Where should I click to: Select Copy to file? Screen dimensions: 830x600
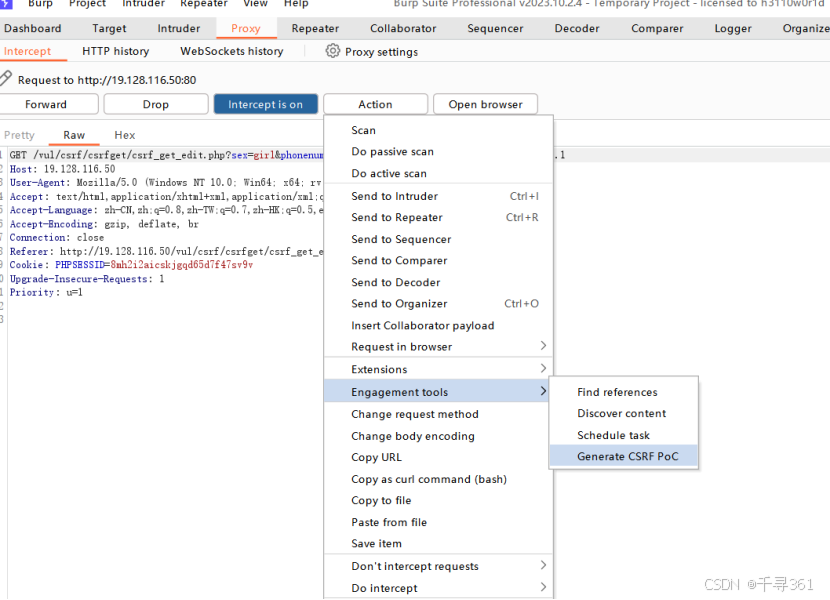click(x=439, y=500)
